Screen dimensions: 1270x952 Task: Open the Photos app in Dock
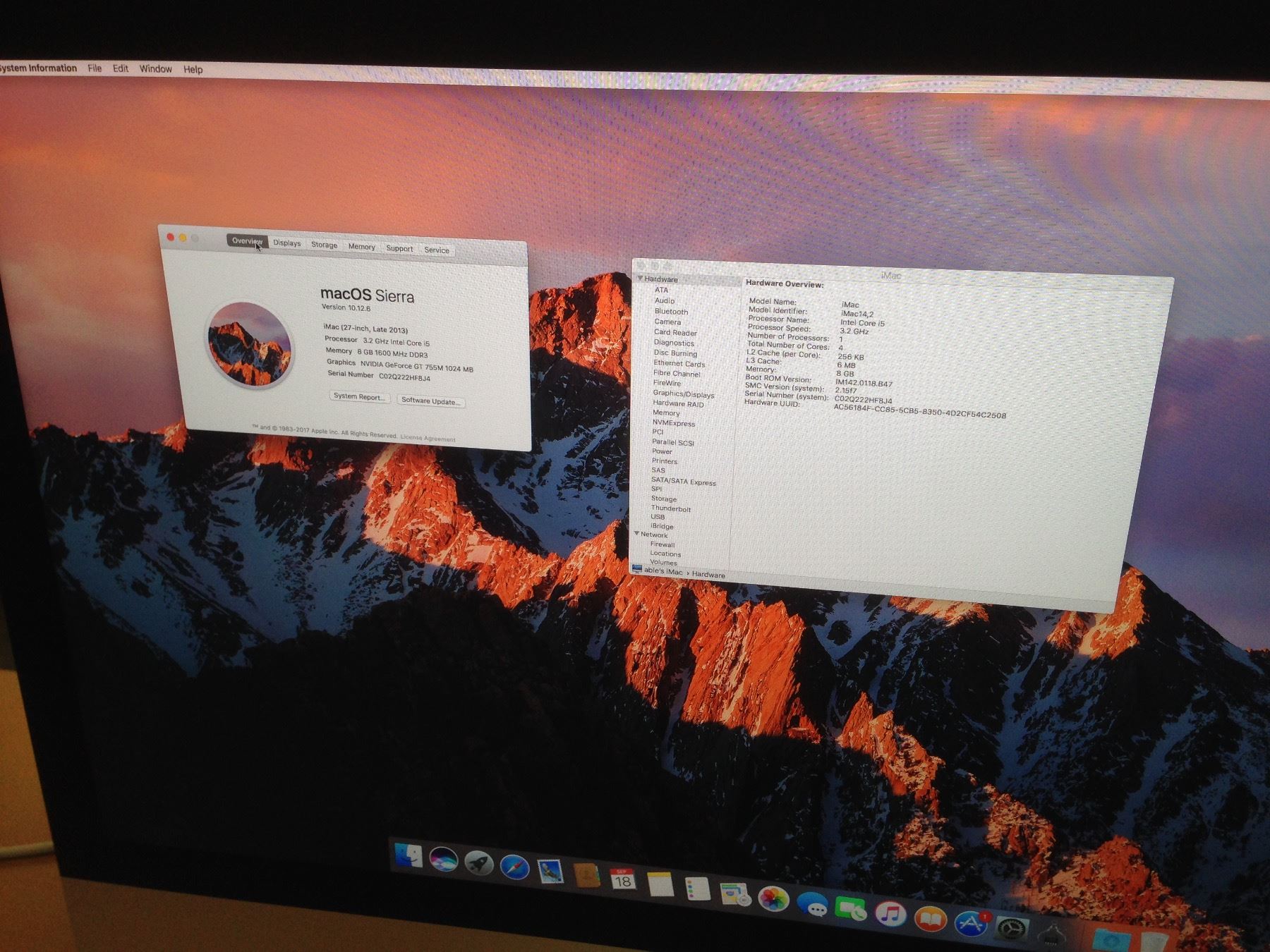(x=773, y=899)
